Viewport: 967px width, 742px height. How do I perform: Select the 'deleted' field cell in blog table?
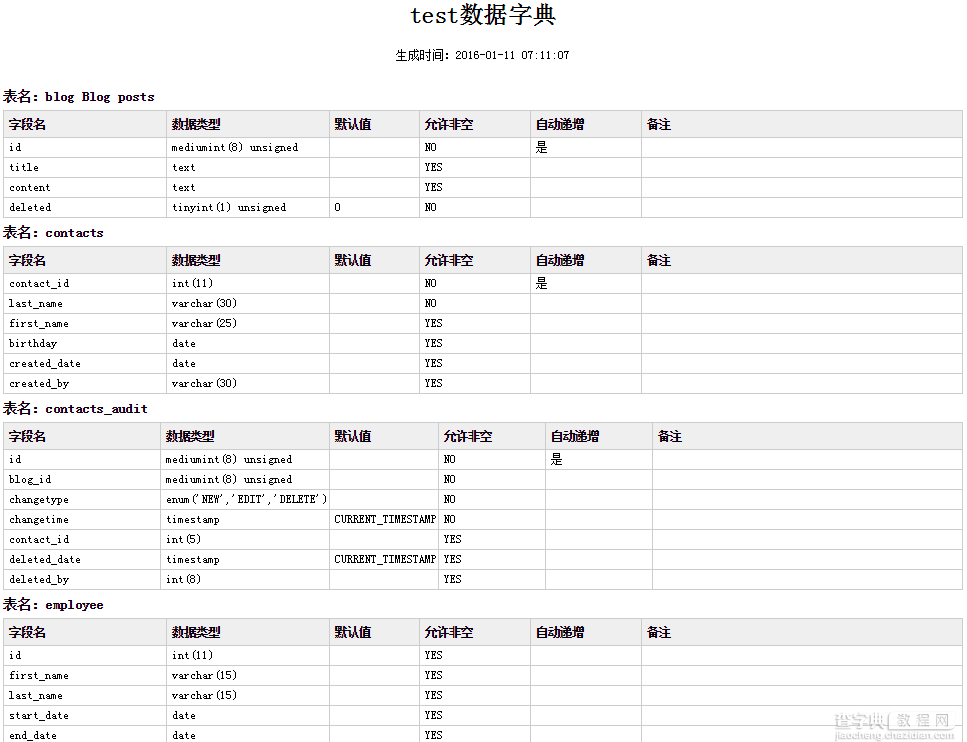tap(85, 207)
